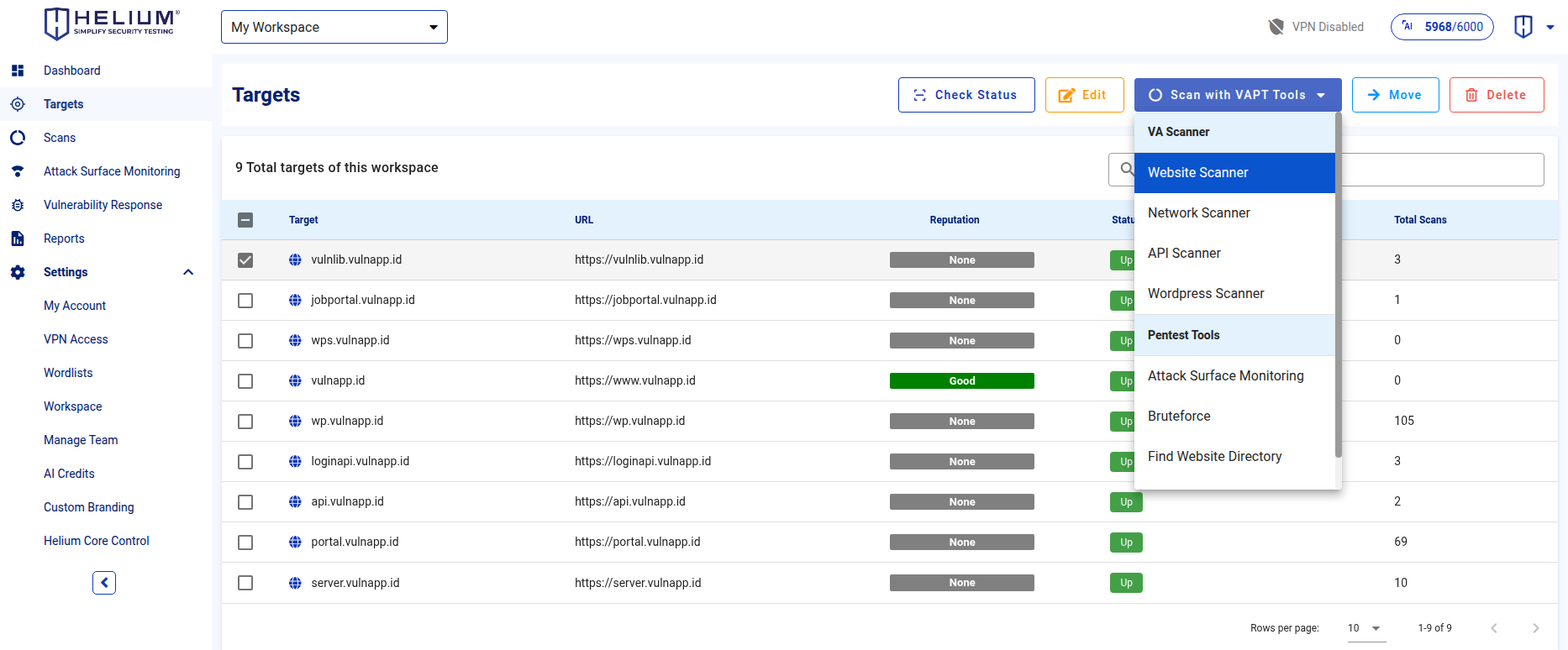This screenshot has height=650, width=1568.
Task: Select Network Scanner from the menu
Action: pyautogui.click(x=1234, y=213)
